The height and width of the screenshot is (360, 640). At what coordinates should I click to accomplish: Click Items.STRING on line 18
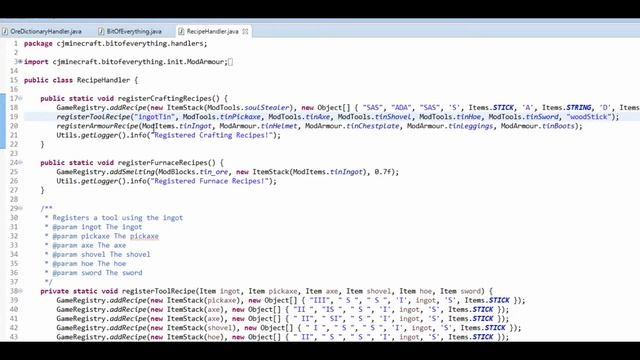(567, 107)
